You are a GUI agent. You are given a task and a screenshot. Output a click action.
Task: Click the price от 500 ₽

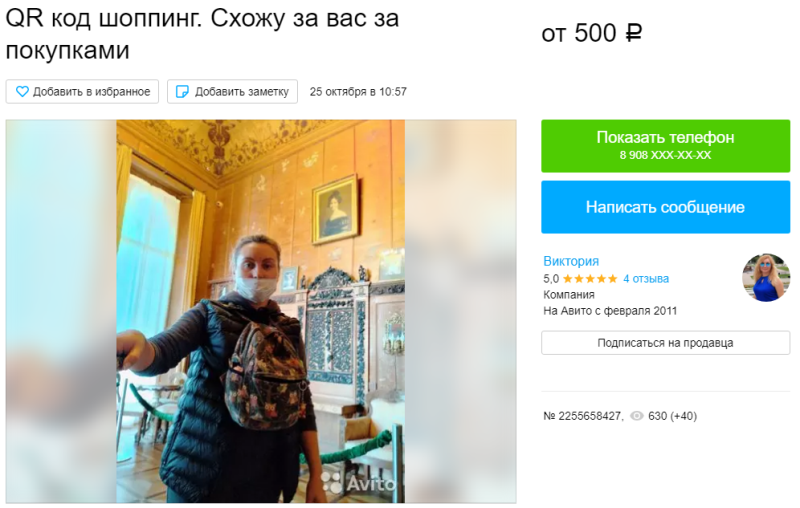pyautogui.click(x=592, y=34)
